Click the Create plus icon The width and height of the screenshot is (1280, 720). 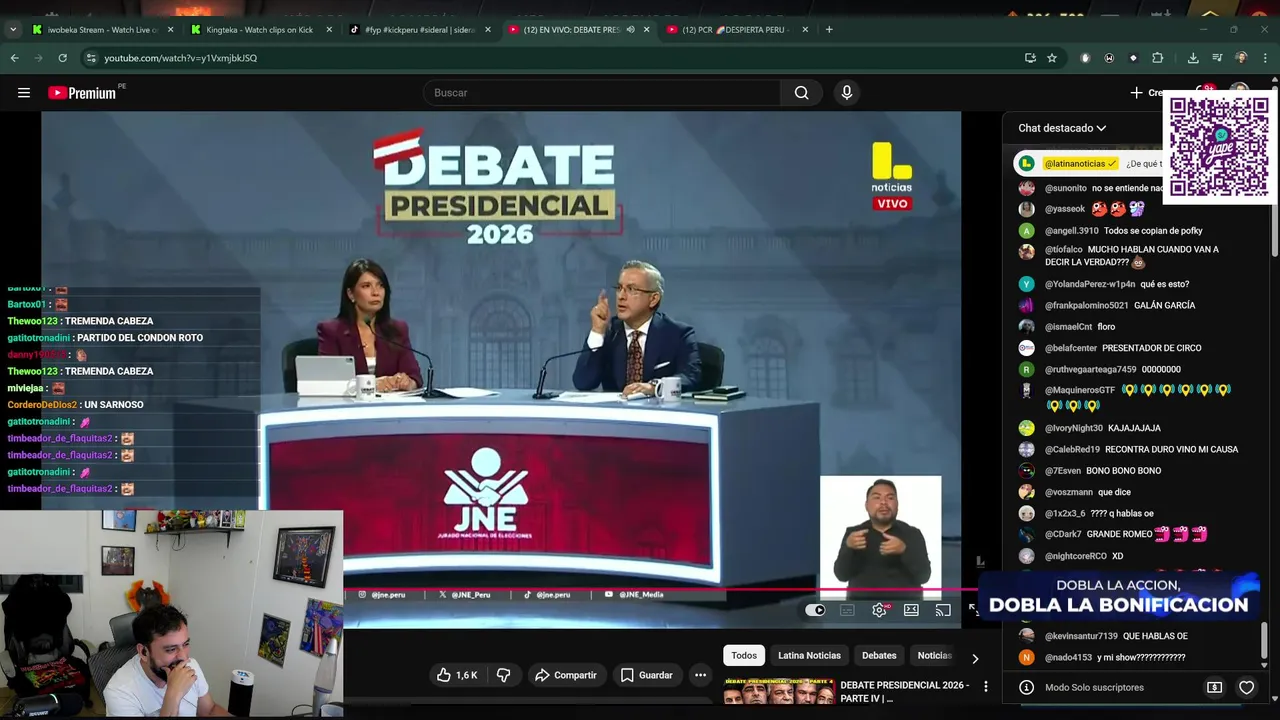(1136, 93)
